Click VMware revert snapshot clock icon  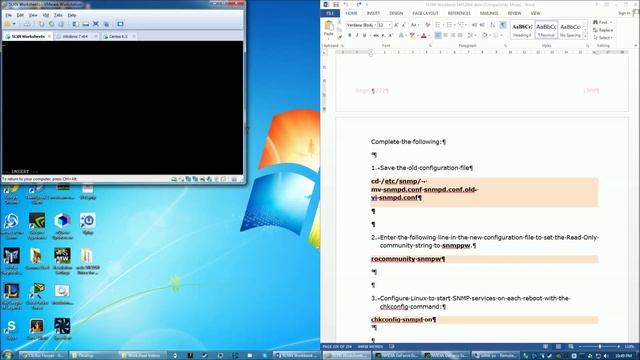coord(51,24)
